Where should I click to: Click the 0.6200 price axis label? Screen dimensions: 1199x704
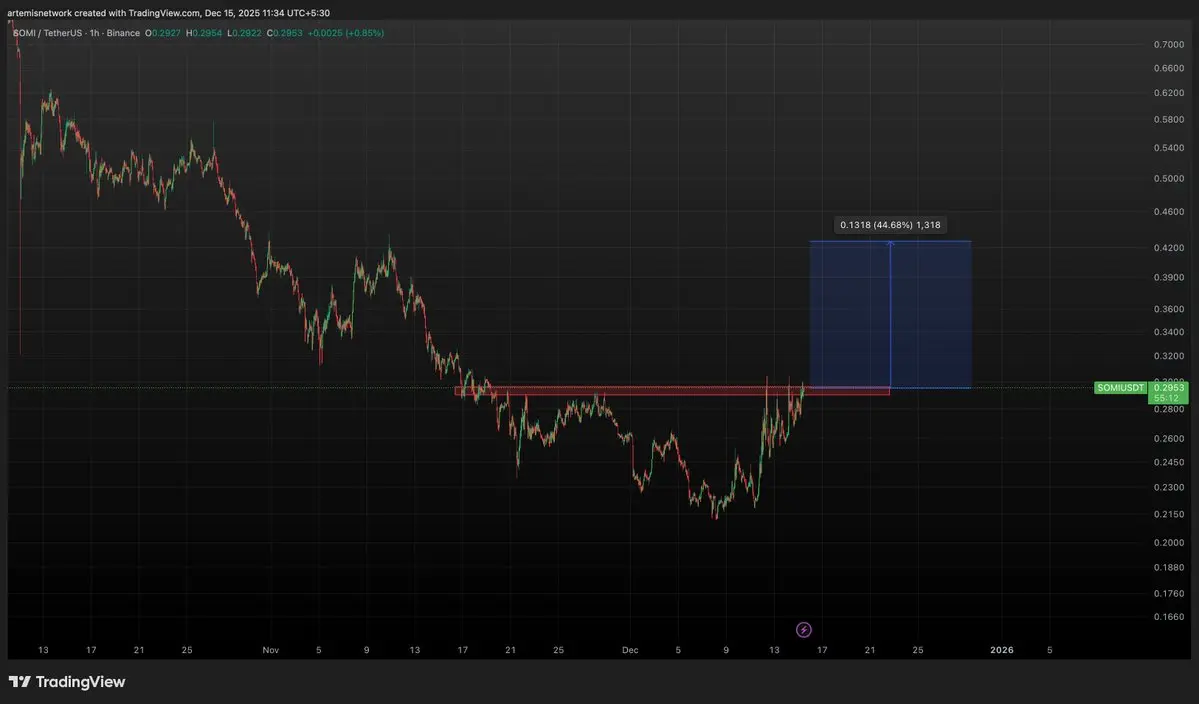pyautogui.click(x=1168, y=92)
